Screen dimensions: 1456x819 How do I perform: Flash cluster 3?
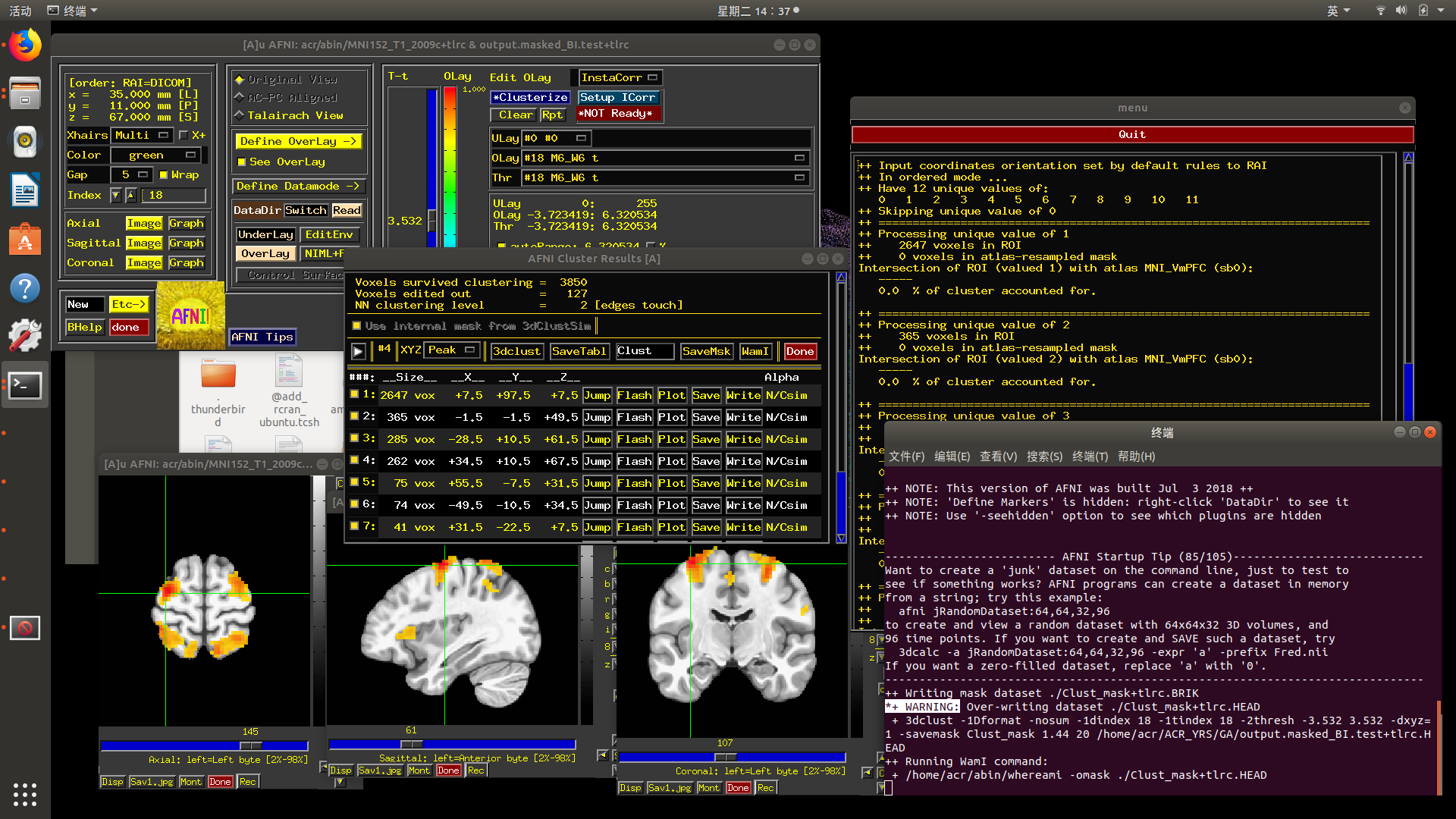(x=634, y=439)
